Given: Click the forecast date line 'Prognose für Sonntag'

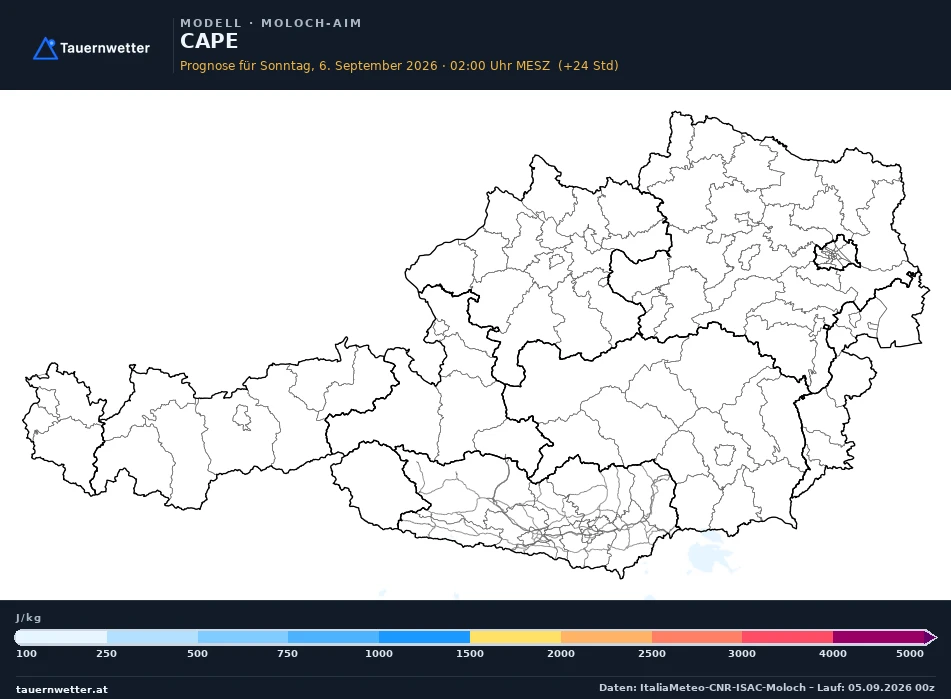Looking at the screenshot, I should point(399,65).
